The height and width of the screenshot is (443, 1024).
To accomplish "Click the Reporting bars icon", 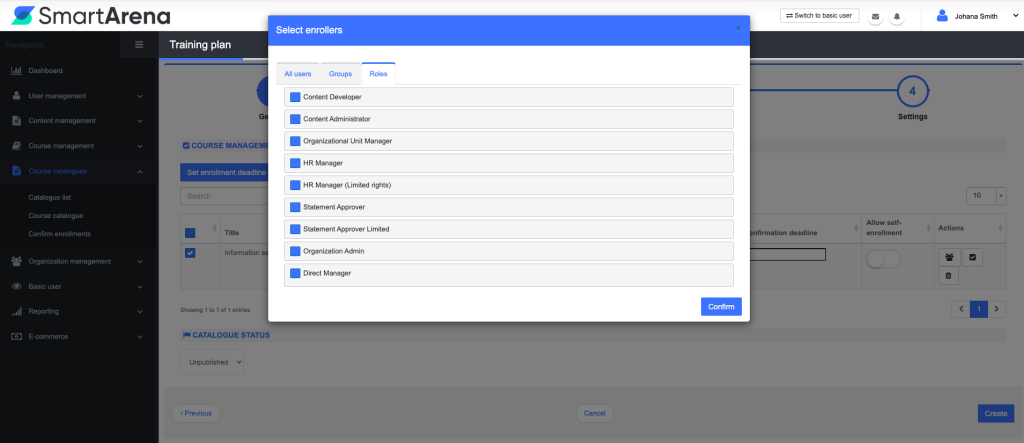I will (x=16, y=312).
